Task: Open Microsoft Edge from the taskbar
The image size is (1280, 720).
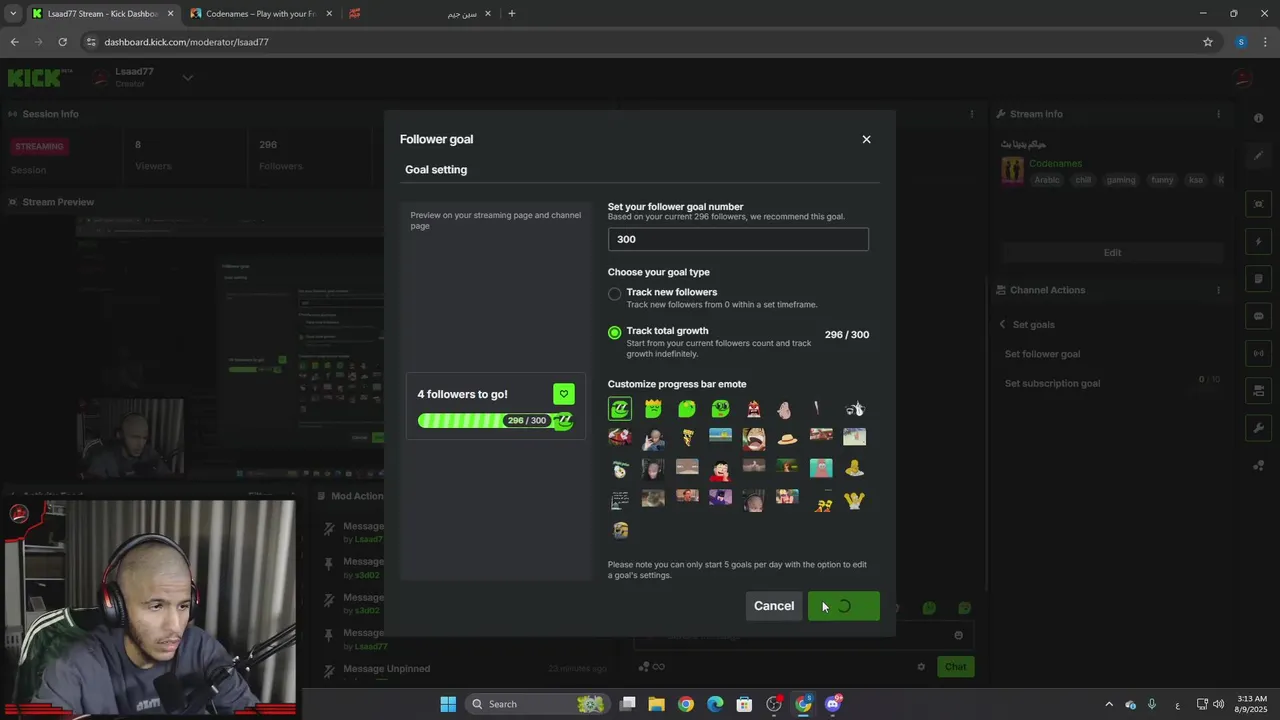Action: pyautogui.click(x=715, y=704)
